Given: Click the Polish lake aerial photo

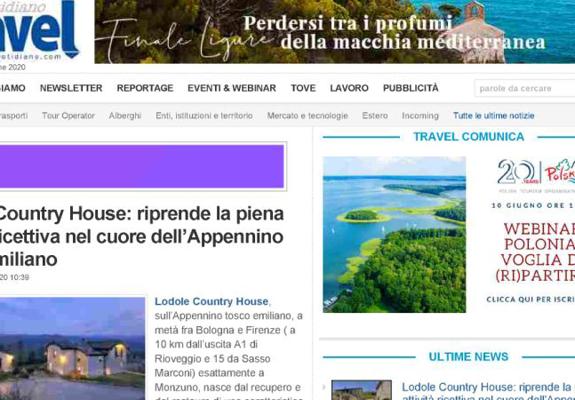Looking at the screenshot, I should pyautogui.click(x=394, y=235).
